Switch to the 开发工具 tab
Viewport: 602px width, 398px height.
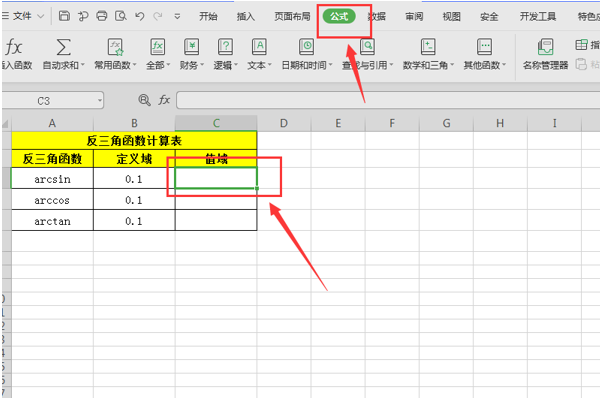coord(538,17)
